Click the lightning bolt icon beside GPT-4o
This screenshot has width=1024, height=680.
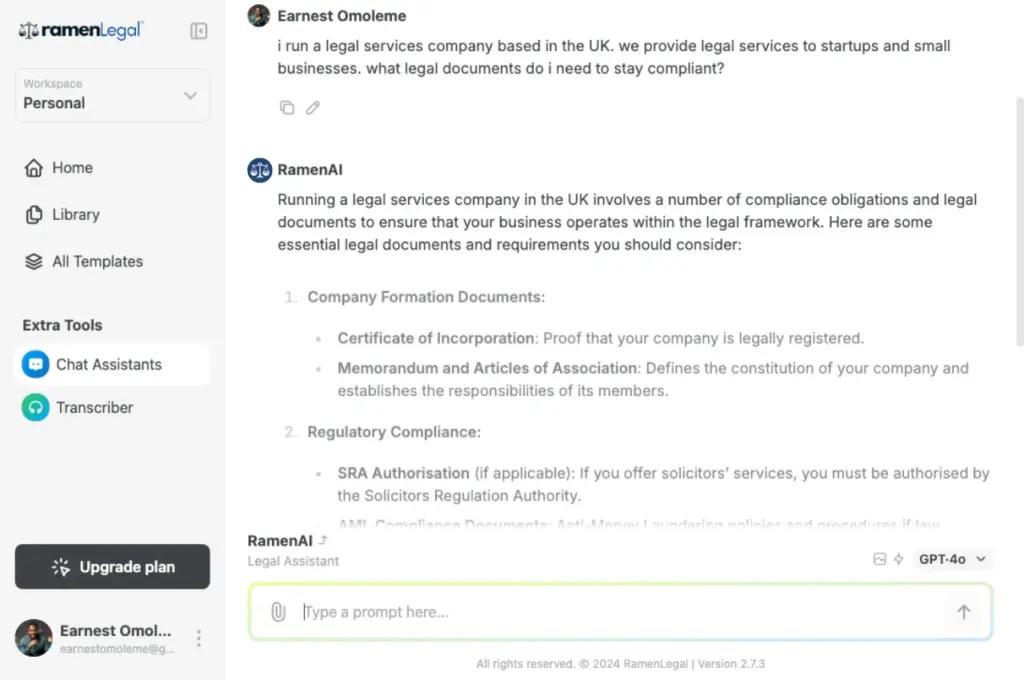[x=897, y=559]
